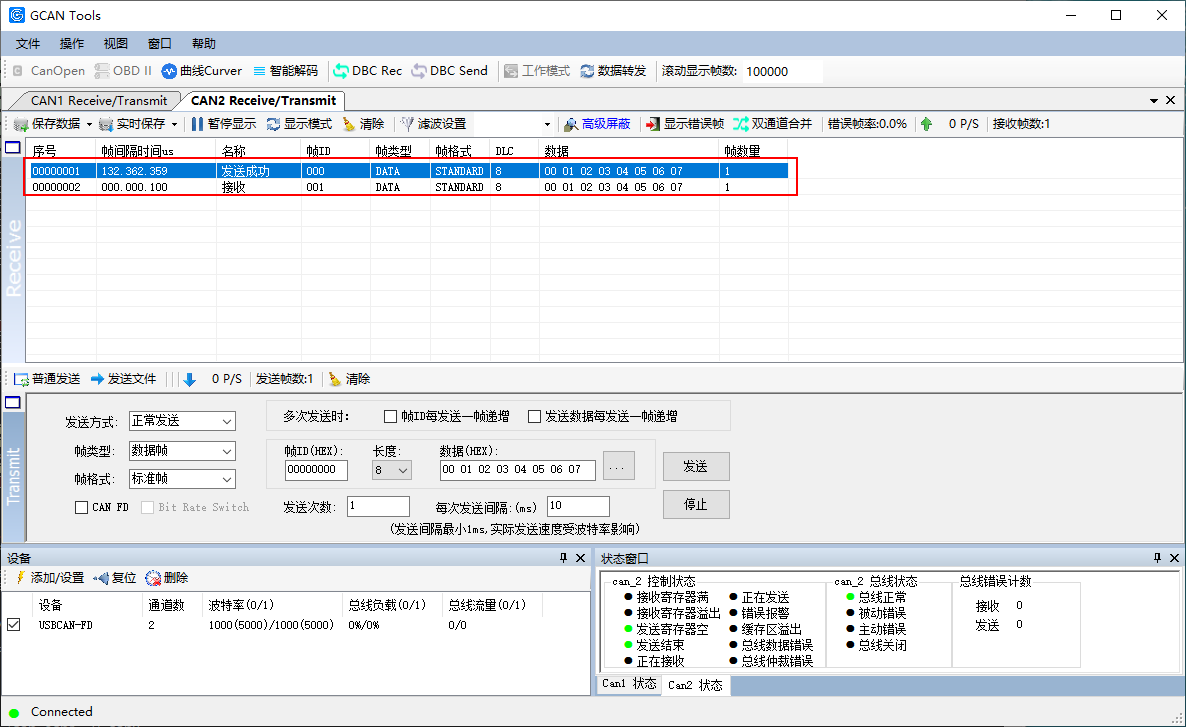Image resolution: width=1186 pixels, height=727 pixels.
Task: Enable CAN FD checkbox
Action: [x=82, y=508]
